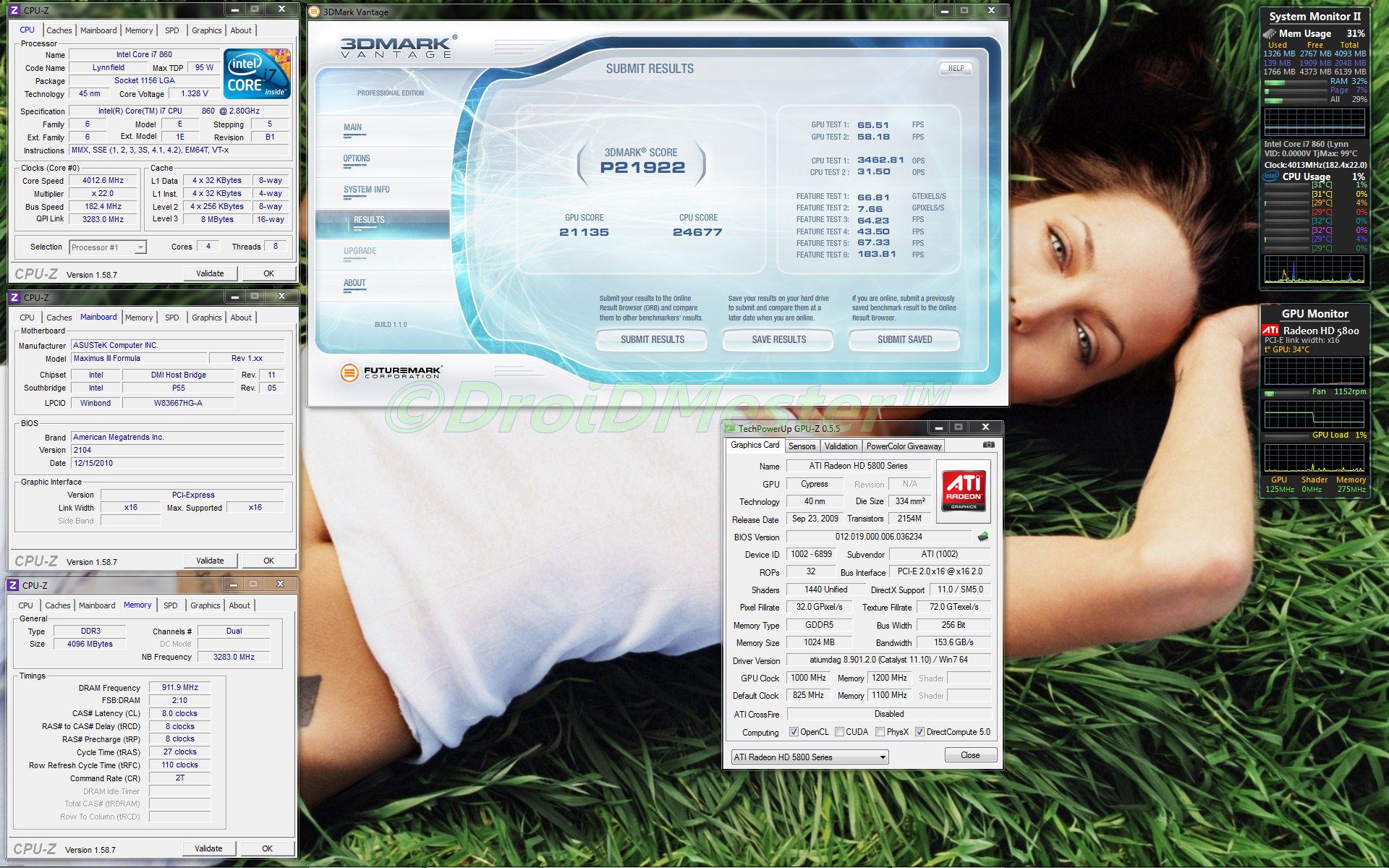Open the PowerColor Giveaway tab

pos(904,446)
